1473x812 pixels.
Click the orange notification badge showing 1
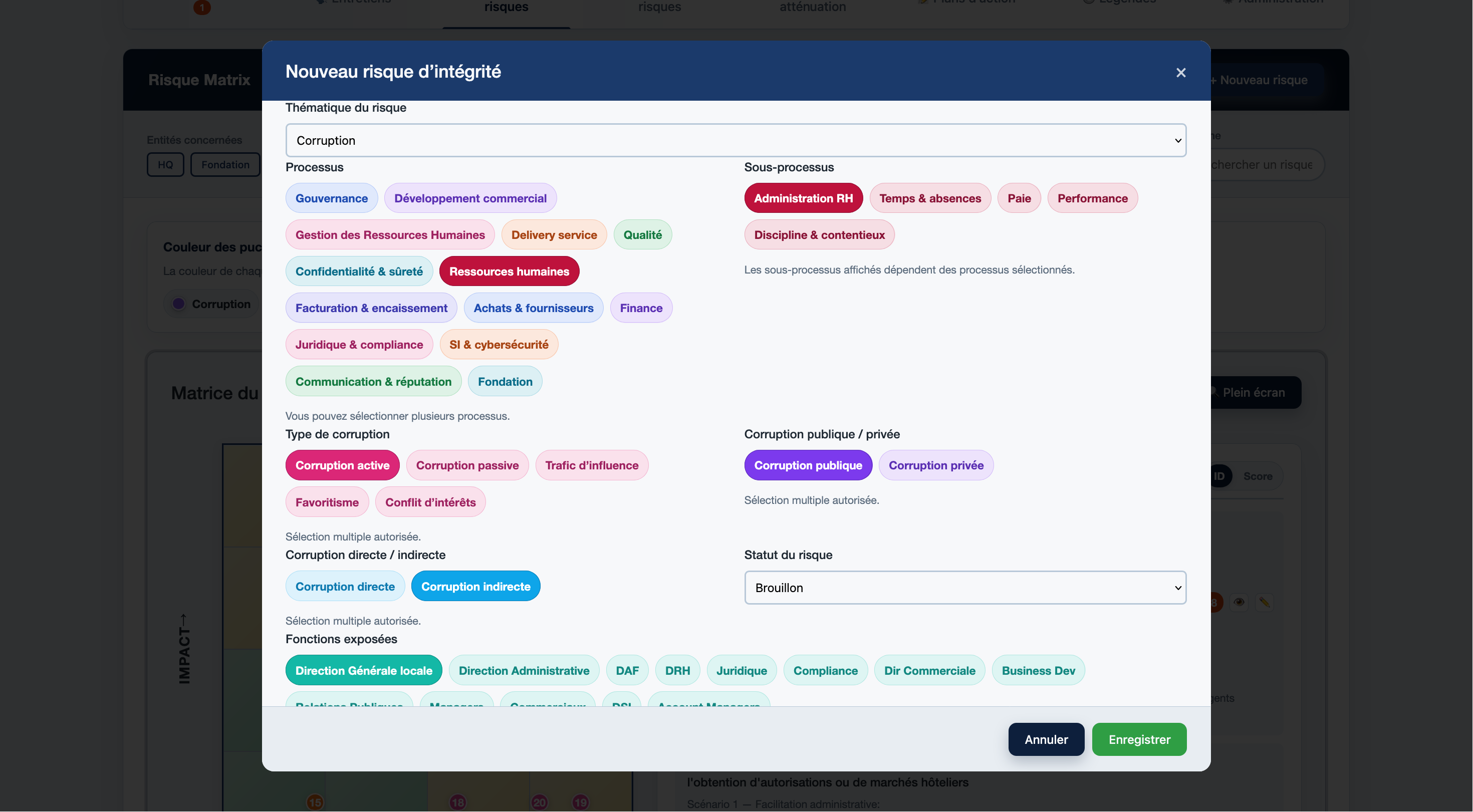(x=202, y=7)
